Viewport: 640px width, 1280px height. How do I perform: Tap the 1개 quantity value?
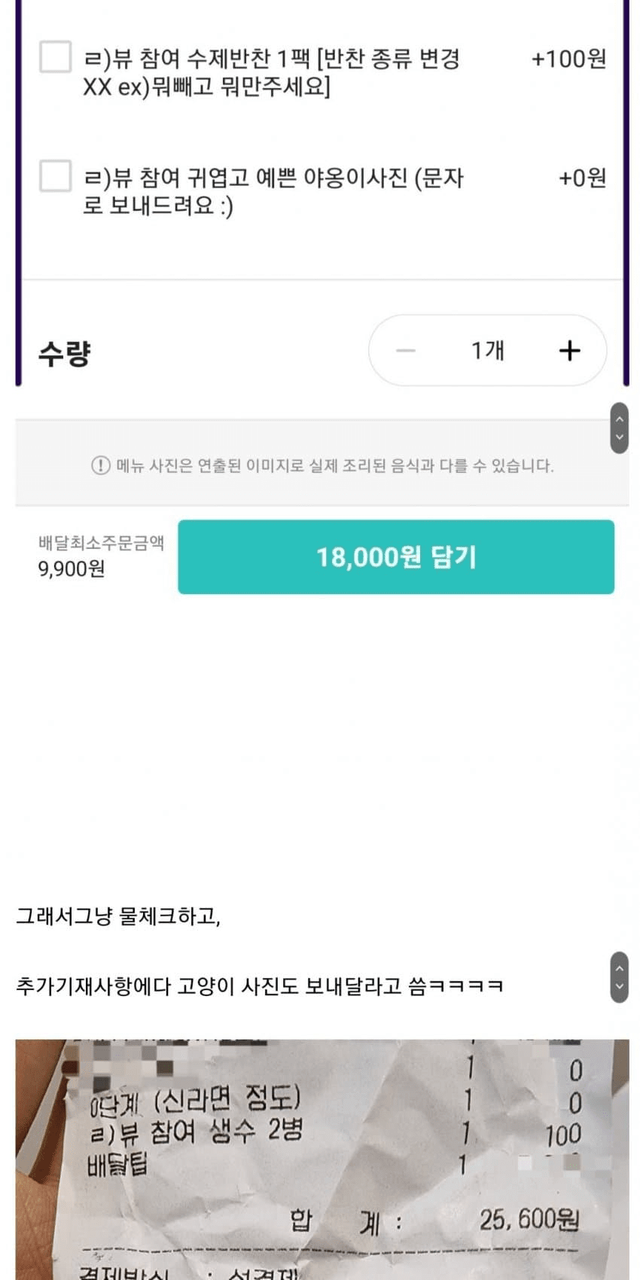pyautogui.click(x=488, y=350)
